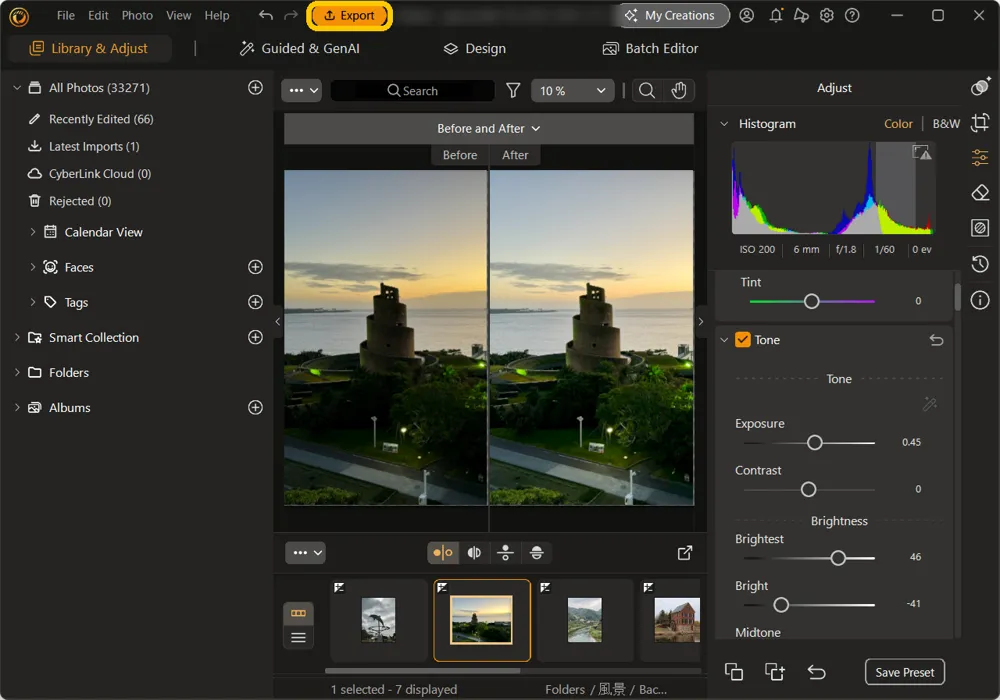The image size is (1000, 700).
Task: Select Latest Imports (1)
Action: click(x=94, y=147)
